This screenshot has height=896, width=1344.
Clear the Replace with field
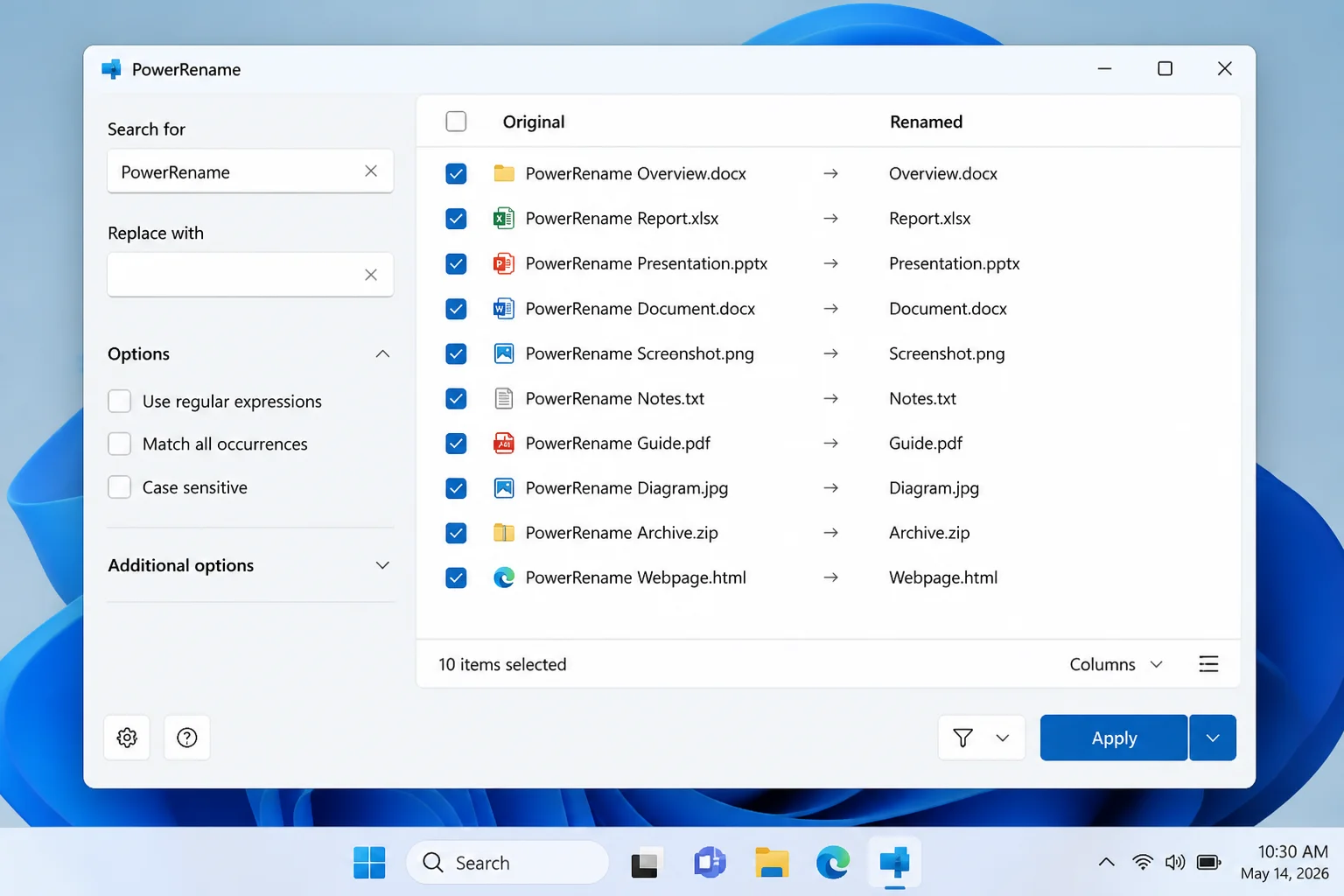tap(371, 275)
